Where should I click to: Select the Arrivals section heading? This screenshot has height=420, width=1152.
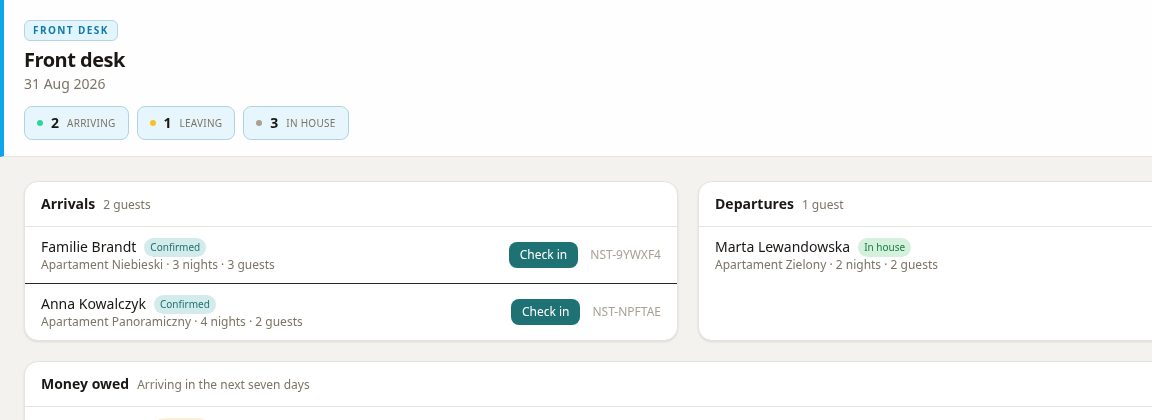68,204
